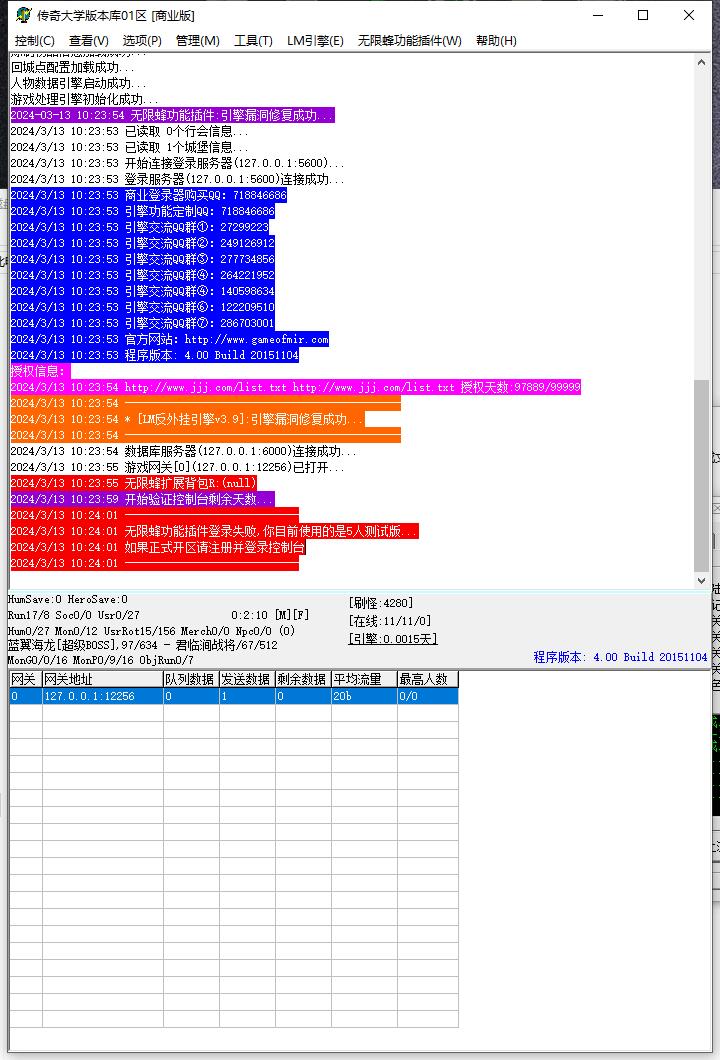
Task: Click the 引擎交流QQ群①: 27299223 line
Action: point(140,227)
